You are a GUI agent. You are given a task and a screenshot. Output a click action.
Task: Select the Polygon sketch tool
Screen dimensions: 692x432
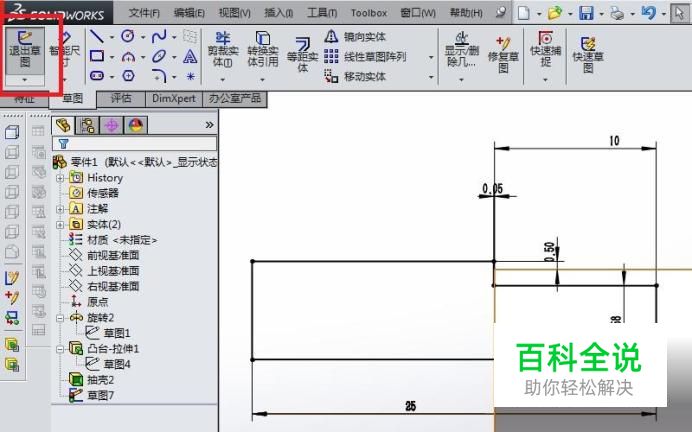click(128, 76)
